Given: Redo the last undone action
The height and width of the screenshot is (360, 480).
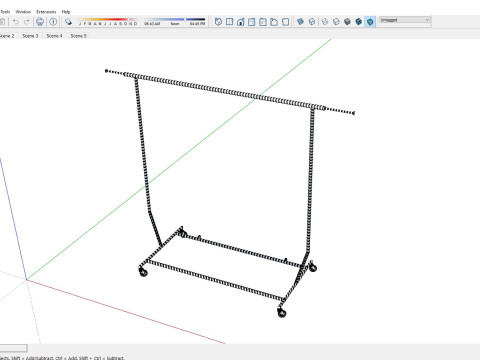Looking at the screenshot, I should (x=27, y=22).
